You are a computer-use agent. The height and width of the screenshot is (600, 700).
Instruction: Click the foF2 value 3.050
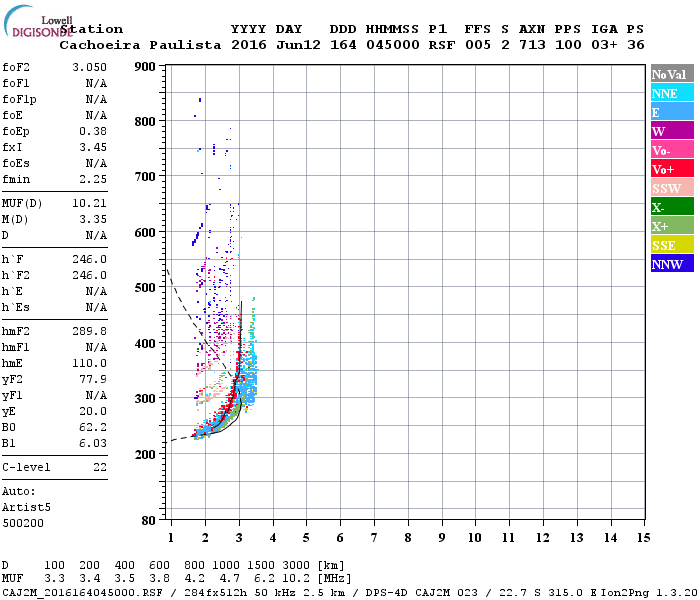point(89,67)
